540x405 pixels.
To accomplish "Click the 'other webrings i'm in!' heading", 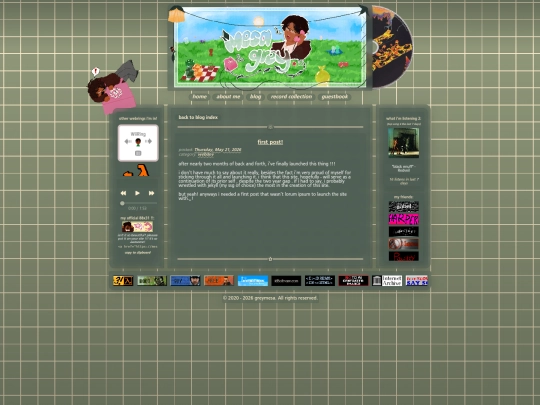I will [138, 118].
